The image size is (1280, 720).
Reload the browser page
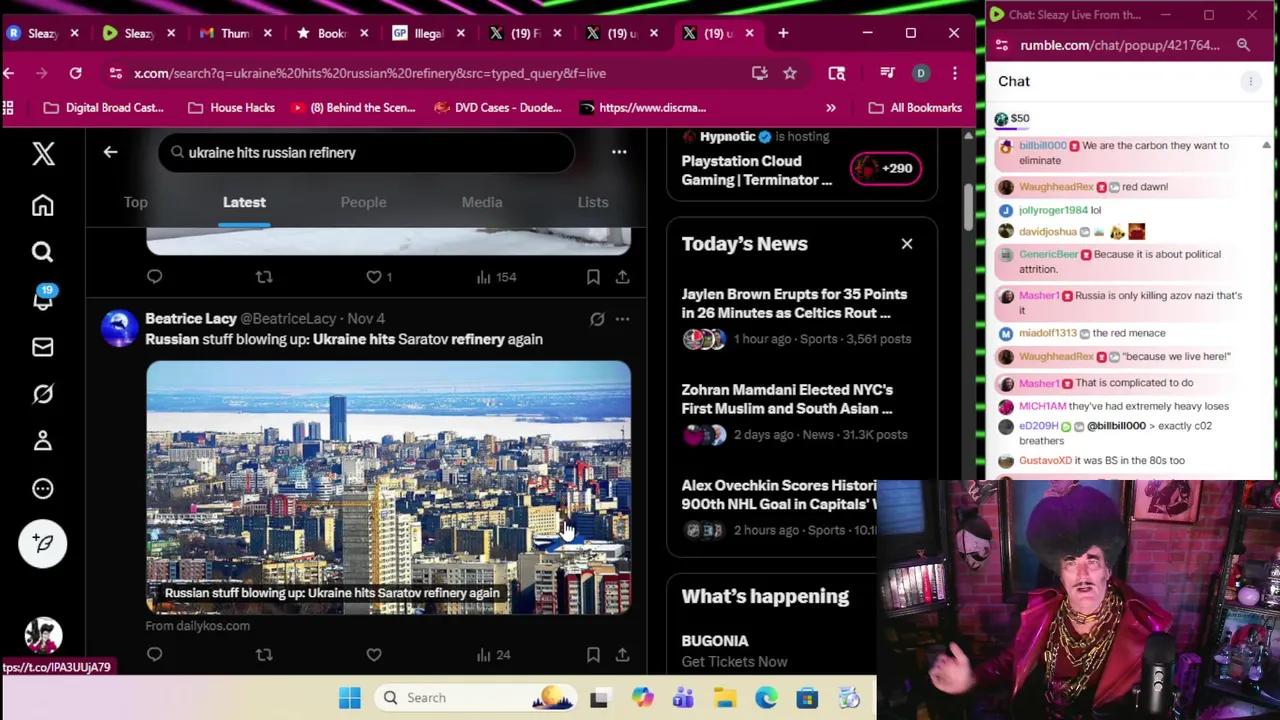(x=75, y=73)
